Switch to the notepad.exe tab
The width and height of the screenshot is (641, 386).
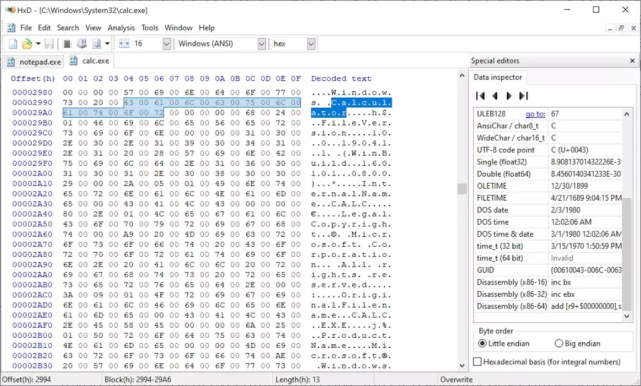tap(34, 62)
